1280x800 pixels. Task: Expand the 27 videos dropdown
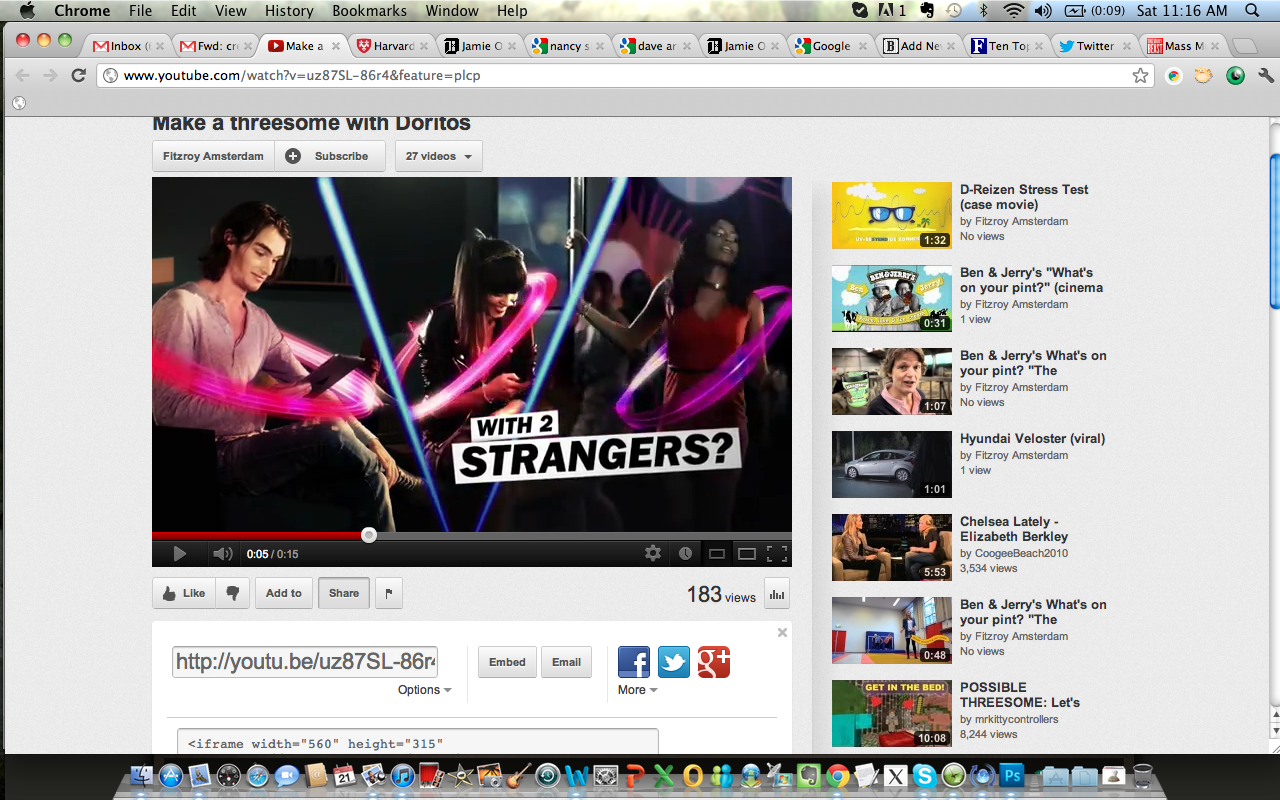(x=439, y=156)
